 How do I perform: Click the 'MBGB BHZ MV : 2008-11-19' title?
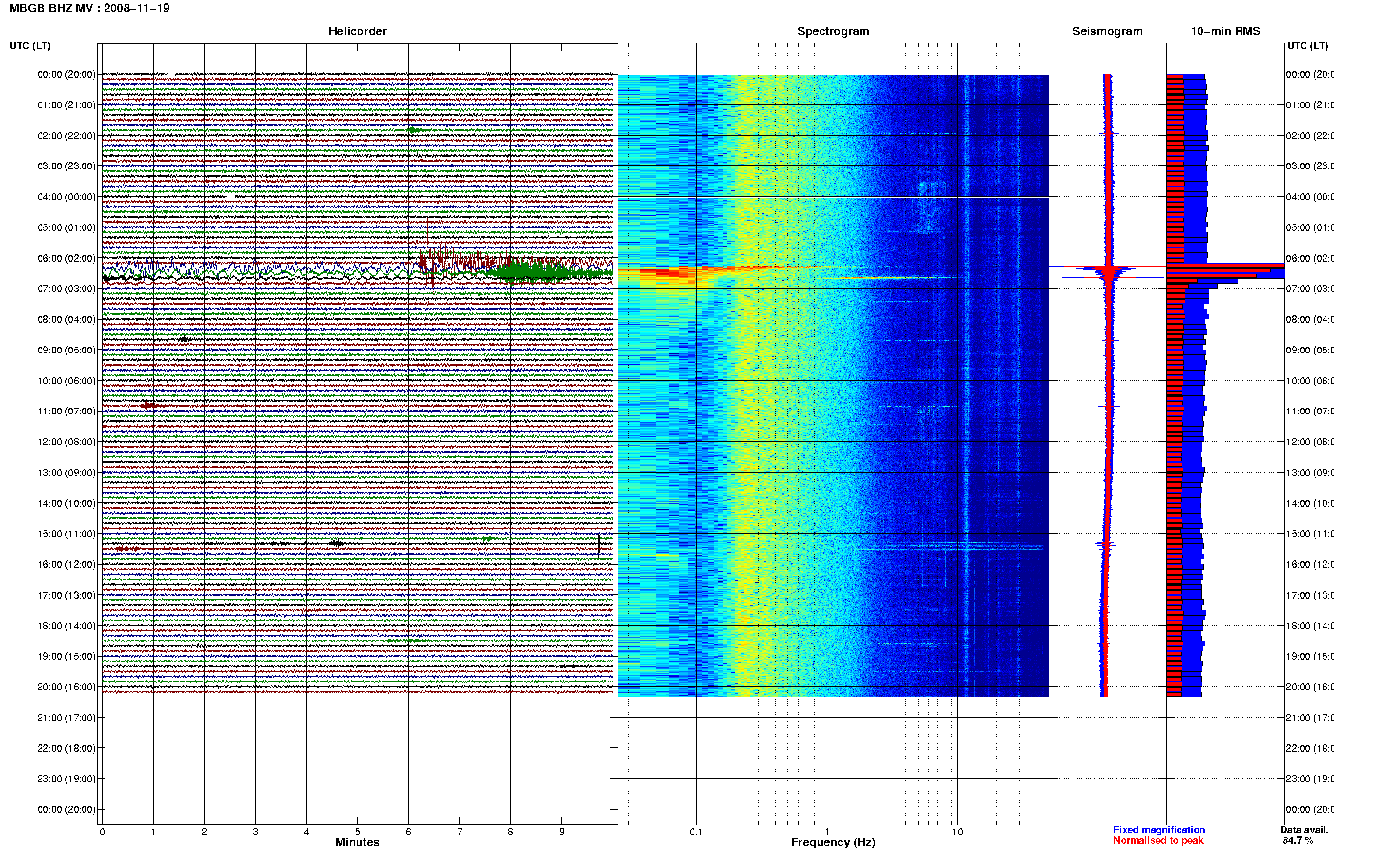tap(89, 9)
